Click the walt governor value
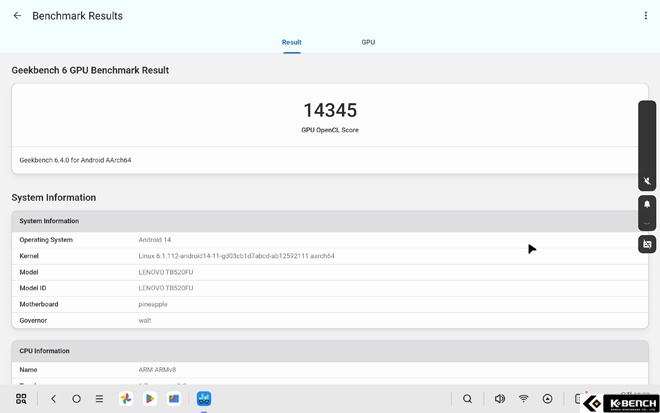 tap(145, 320)
